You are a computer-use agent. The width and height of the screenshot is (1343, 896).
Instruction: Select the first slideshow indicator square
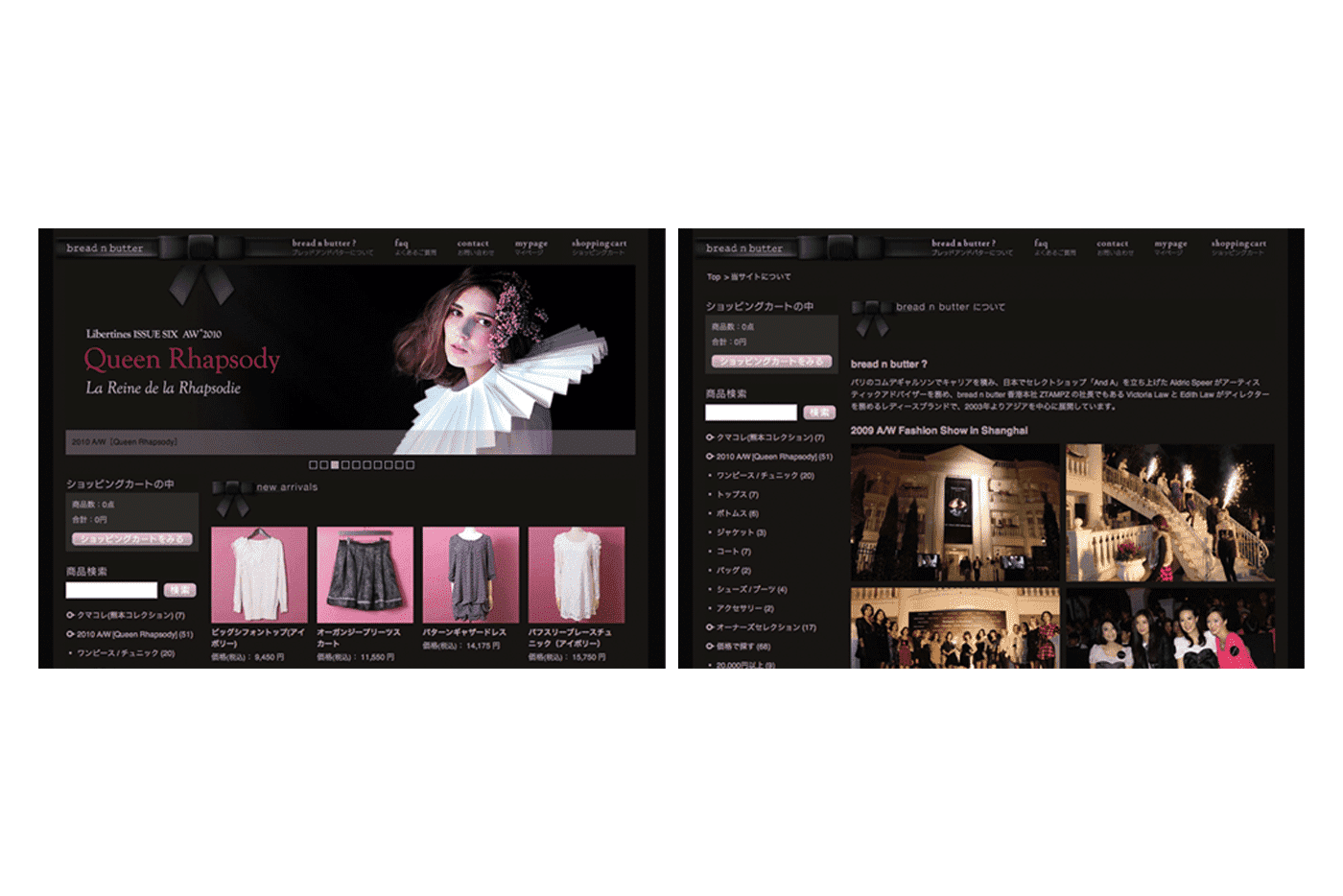[x=313, y=465]
